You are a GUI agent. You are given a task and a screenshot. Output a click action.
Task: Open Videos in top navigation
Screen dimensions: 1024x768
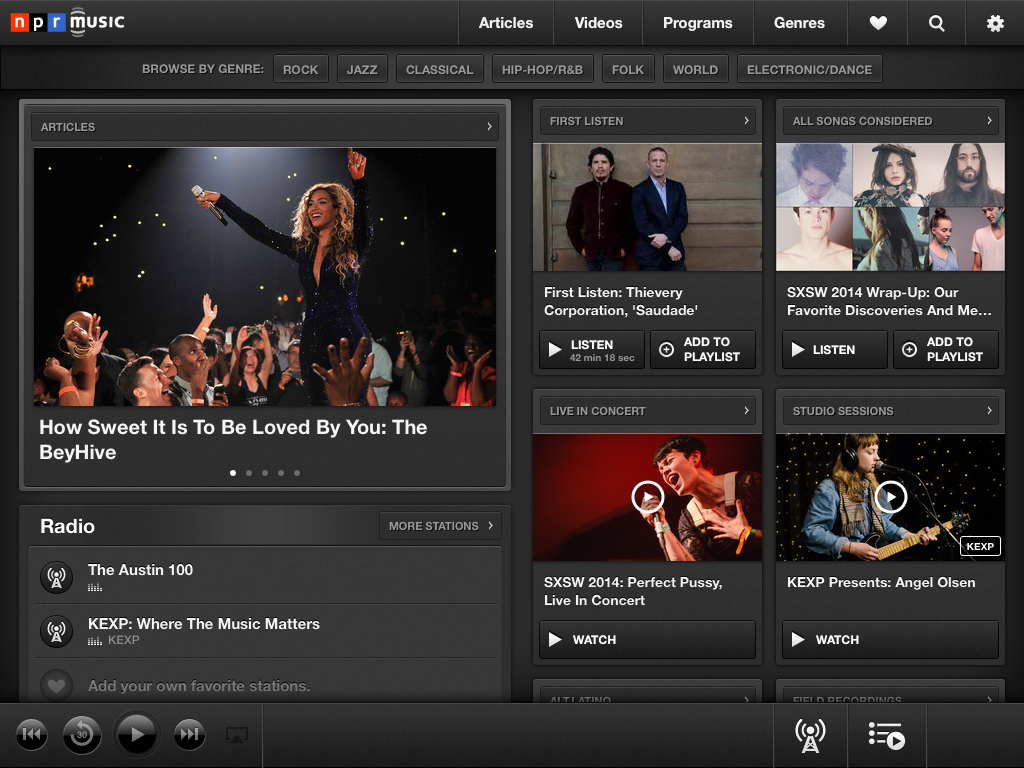(x=598, y=23)
